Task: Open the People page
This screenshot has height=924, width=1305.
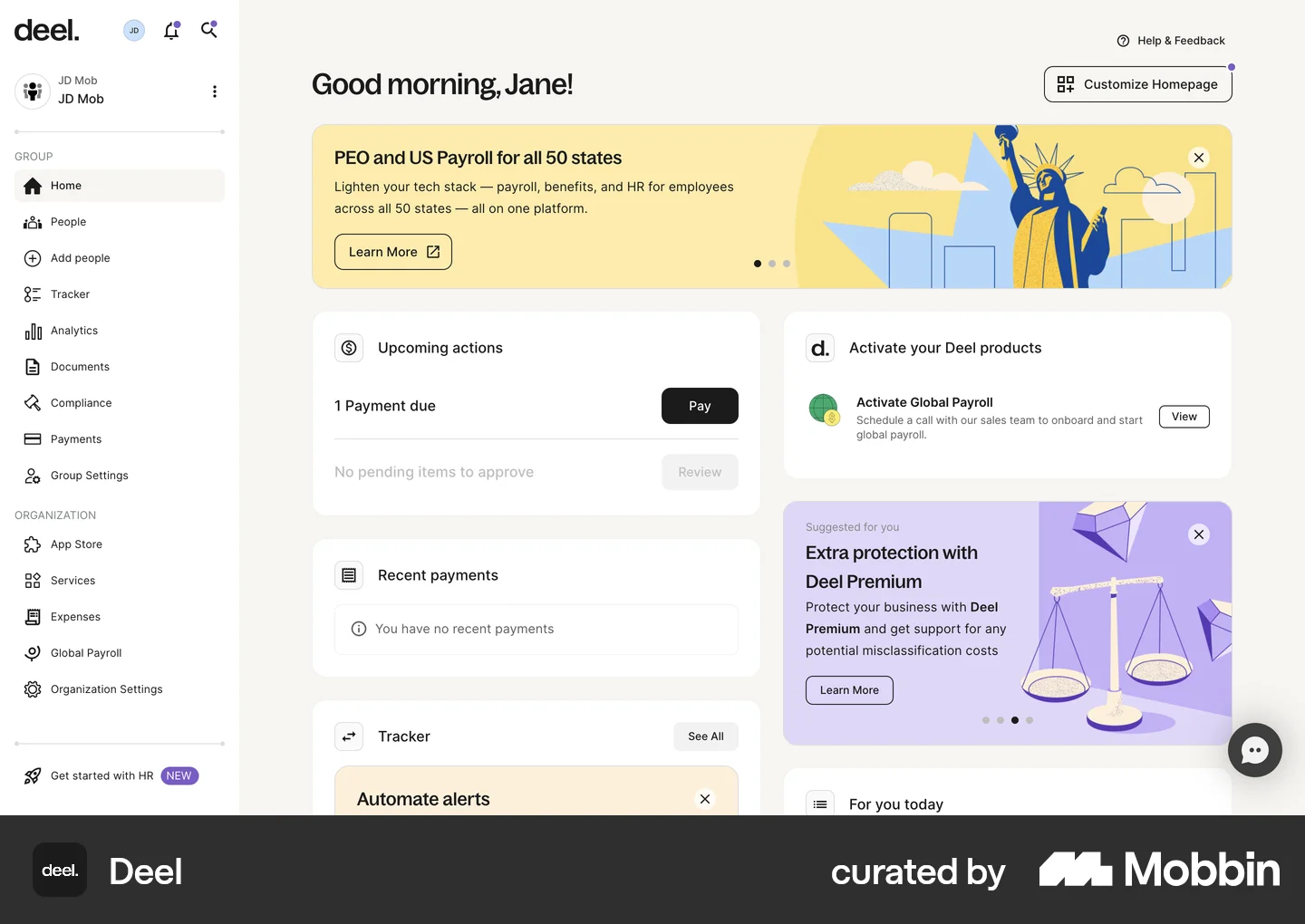Action: coord(120,222)
